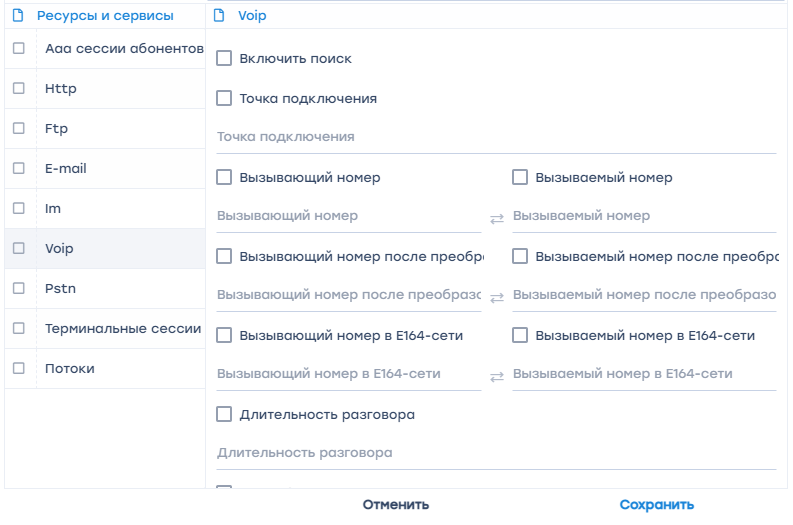Viewport: 793px width, 525px height.
Task: Select E-mail in the resources list
Action: (x=66, y=169)
